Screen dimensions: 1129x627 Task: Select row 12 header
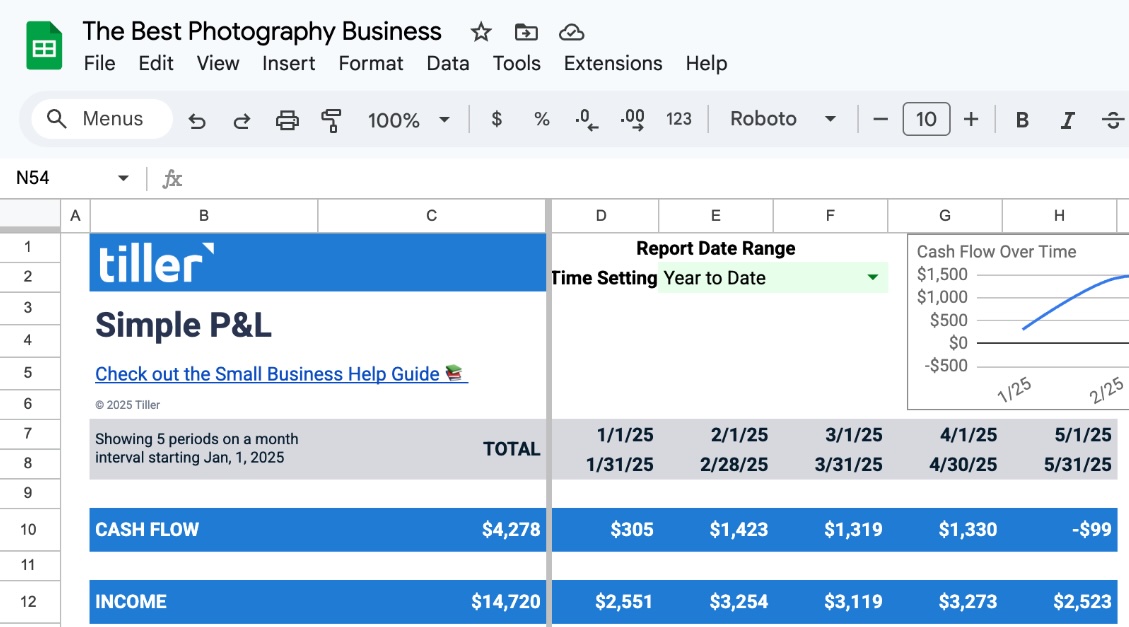click(29, 602)
